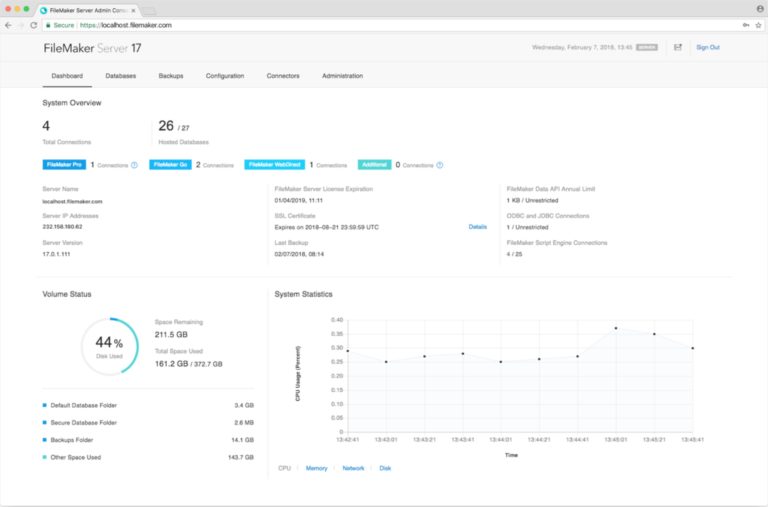Viewport: 768px width, 507px height.
Task: Click the FileMaker Pro badge
Action: pyautogui.click(x=64, y=165)
